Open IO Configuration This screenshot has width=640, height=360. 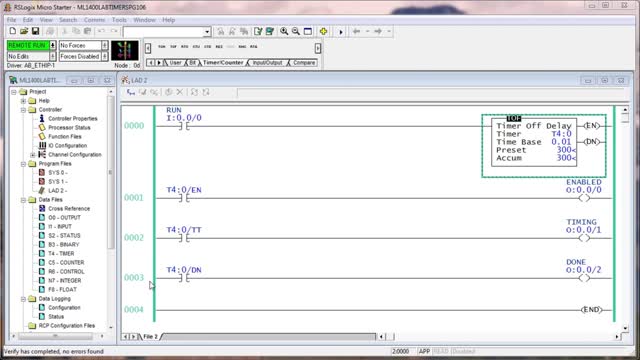click(x=67, y=145)
